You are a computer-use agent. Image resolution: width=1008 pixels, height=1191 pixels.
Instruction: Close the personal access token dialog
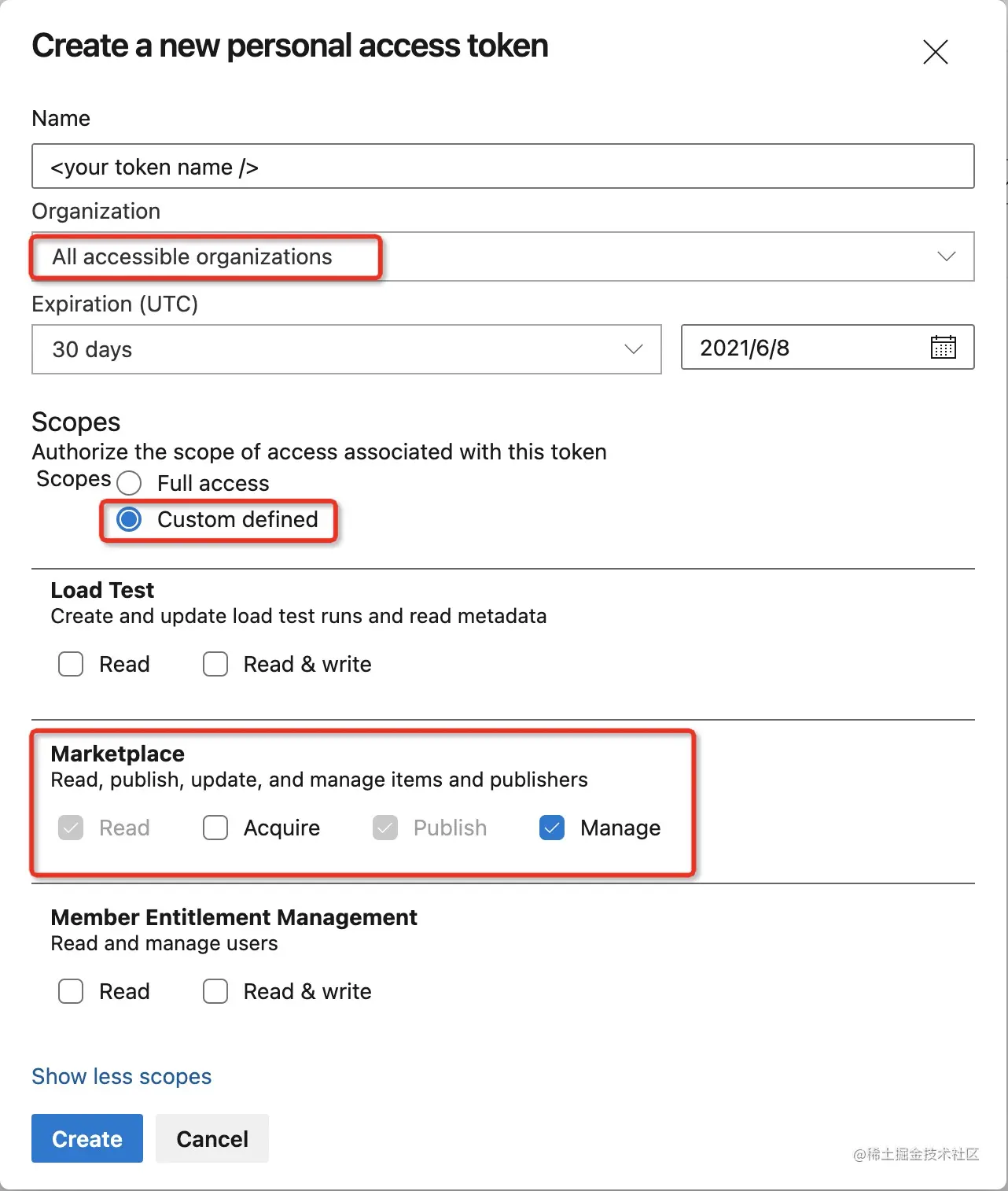(935, 52)
